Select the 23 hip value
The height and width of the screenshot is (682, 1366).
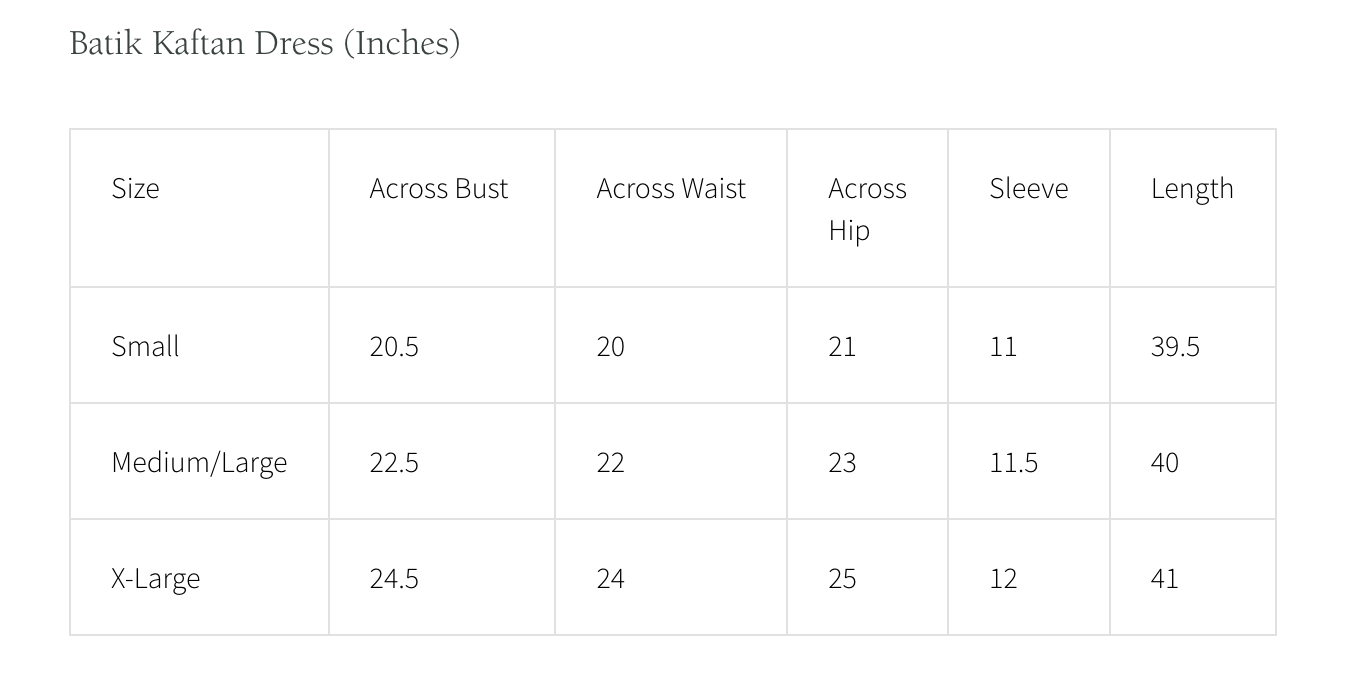click(842, 462)
